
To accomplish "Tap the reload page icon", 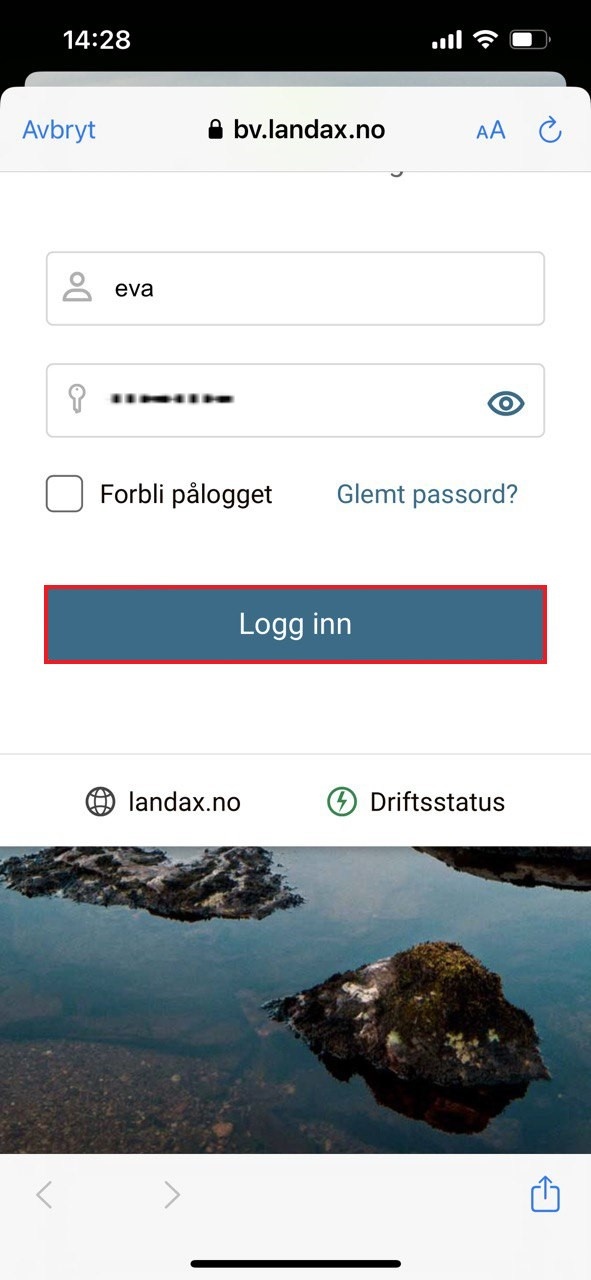I will point(550,130).
